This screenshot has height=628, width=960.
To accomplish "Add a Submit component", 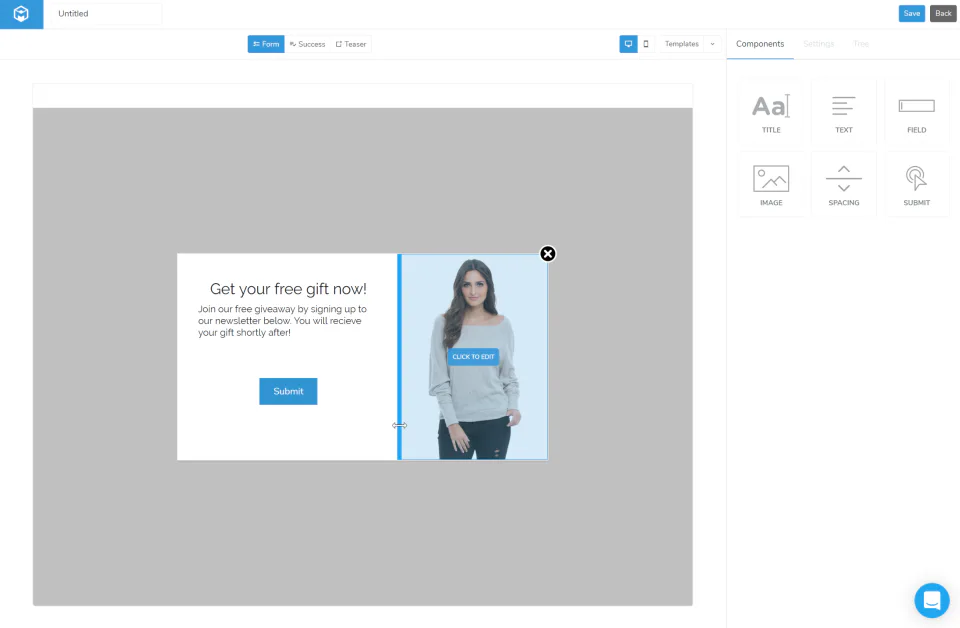I will coord(917,184).
